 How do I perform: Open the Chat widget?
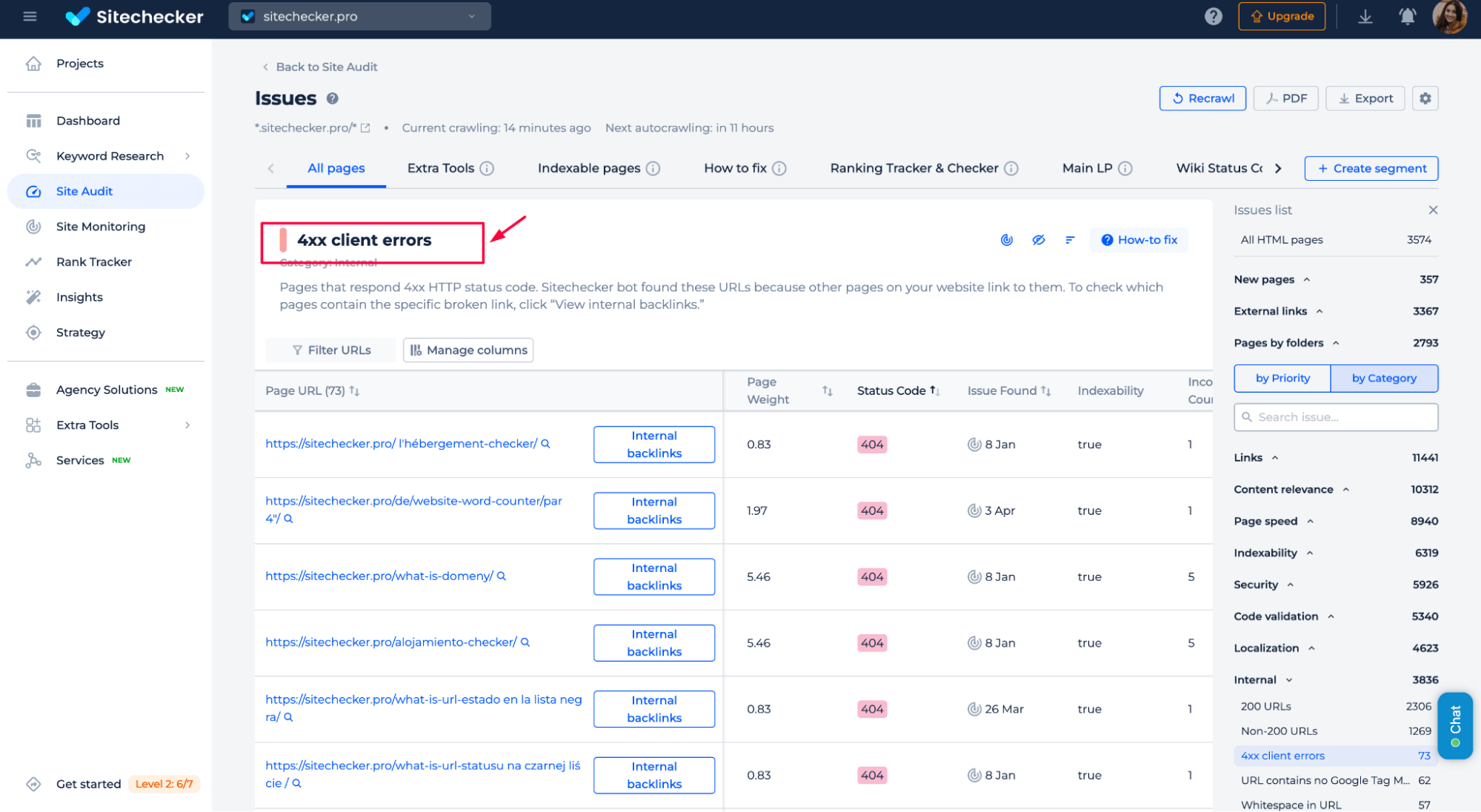click(x=1455, y=726)
